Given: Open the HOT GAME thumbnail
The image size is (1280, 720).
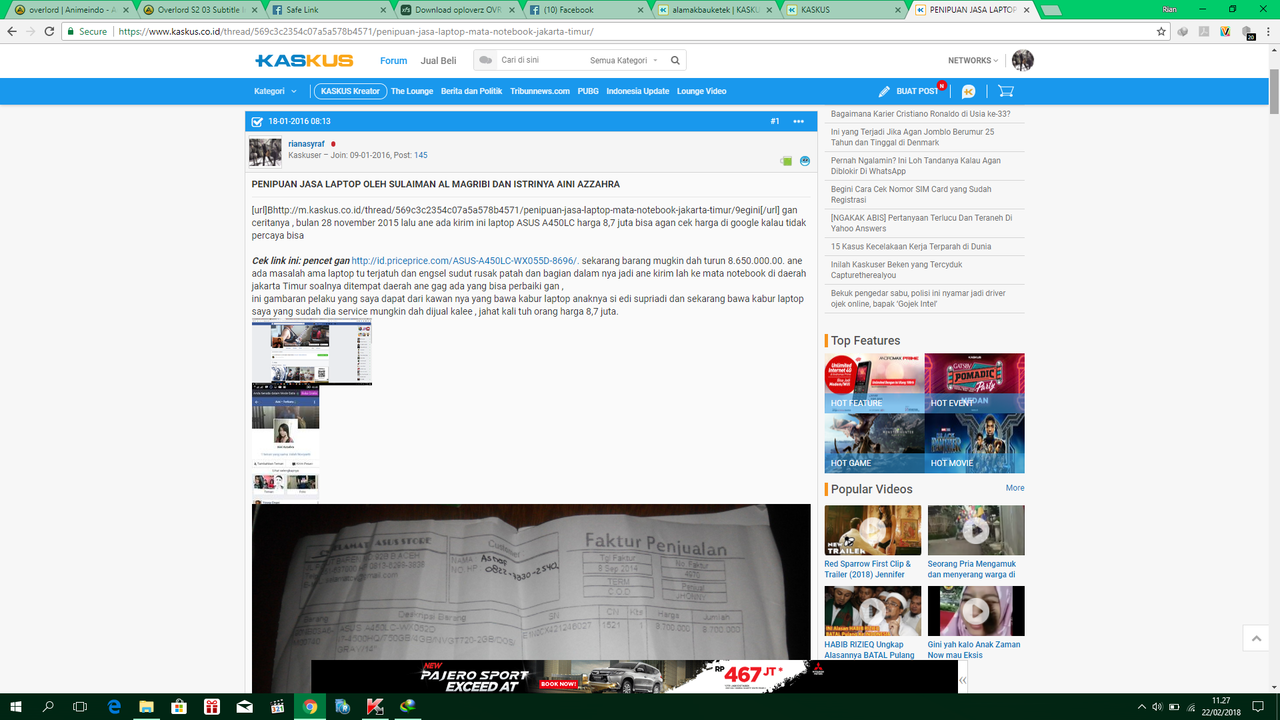Looking at the screenshot, I should pos(874,443).
